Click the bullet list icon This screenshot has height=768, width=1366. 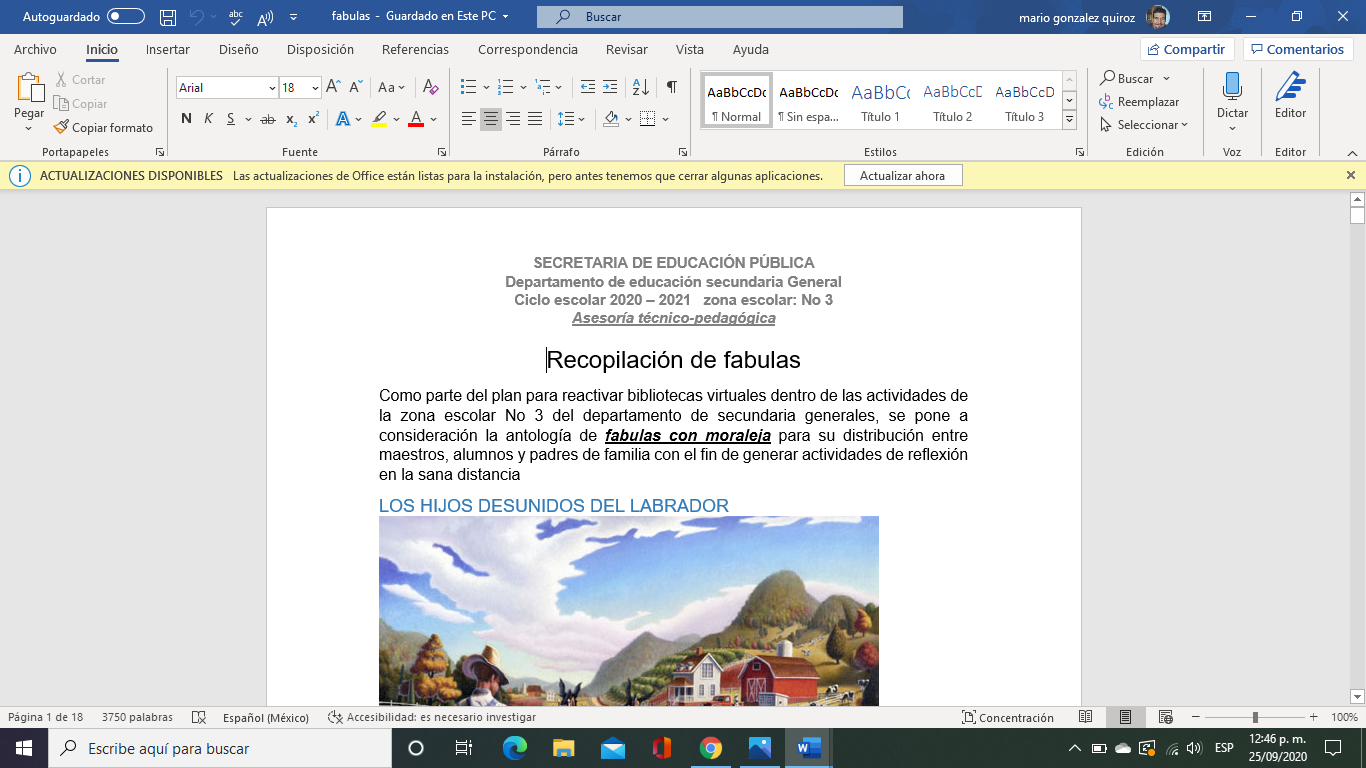coord(468,87)
